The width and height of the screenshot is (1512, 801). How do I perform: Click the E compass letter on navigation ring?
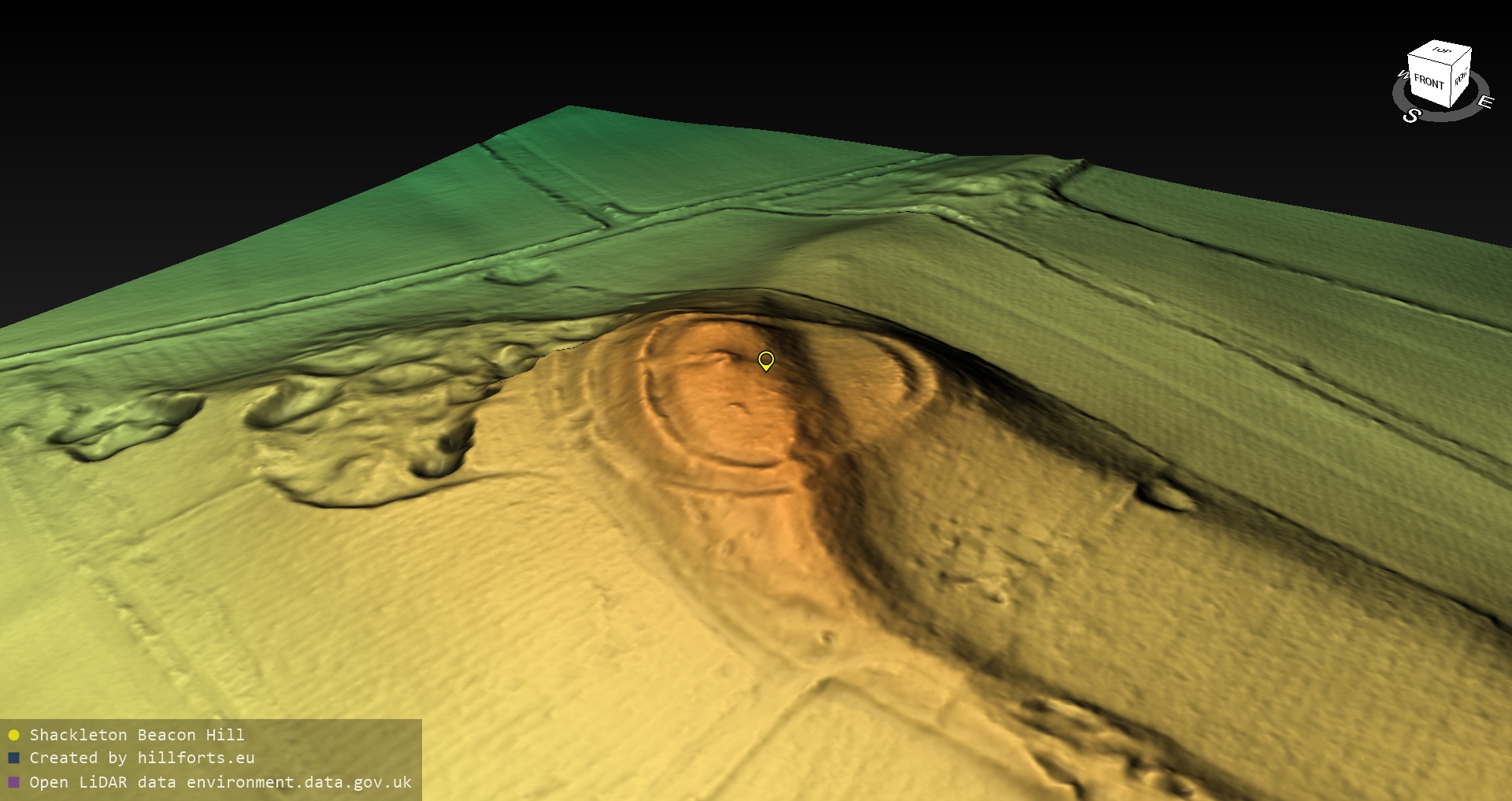[x=1484, y=102]
